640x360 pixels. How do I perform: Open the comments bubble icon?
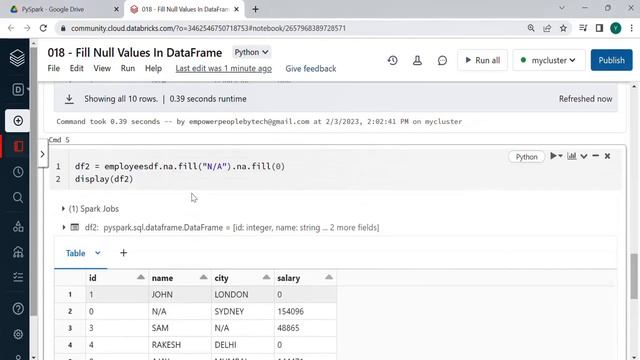click(x=442, y=60)
